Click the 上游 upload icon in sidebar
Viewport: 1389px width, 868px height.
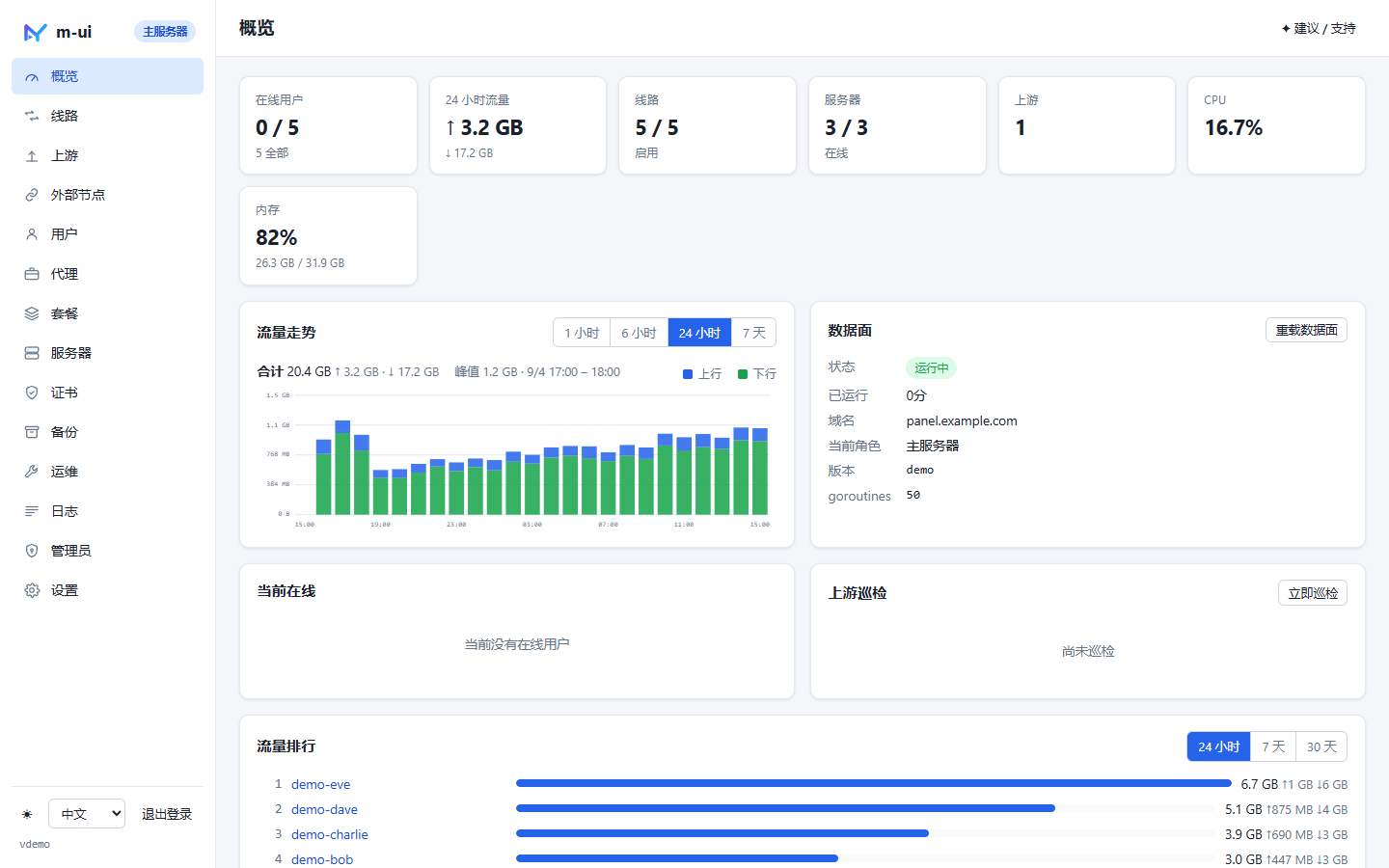[32, 155]
